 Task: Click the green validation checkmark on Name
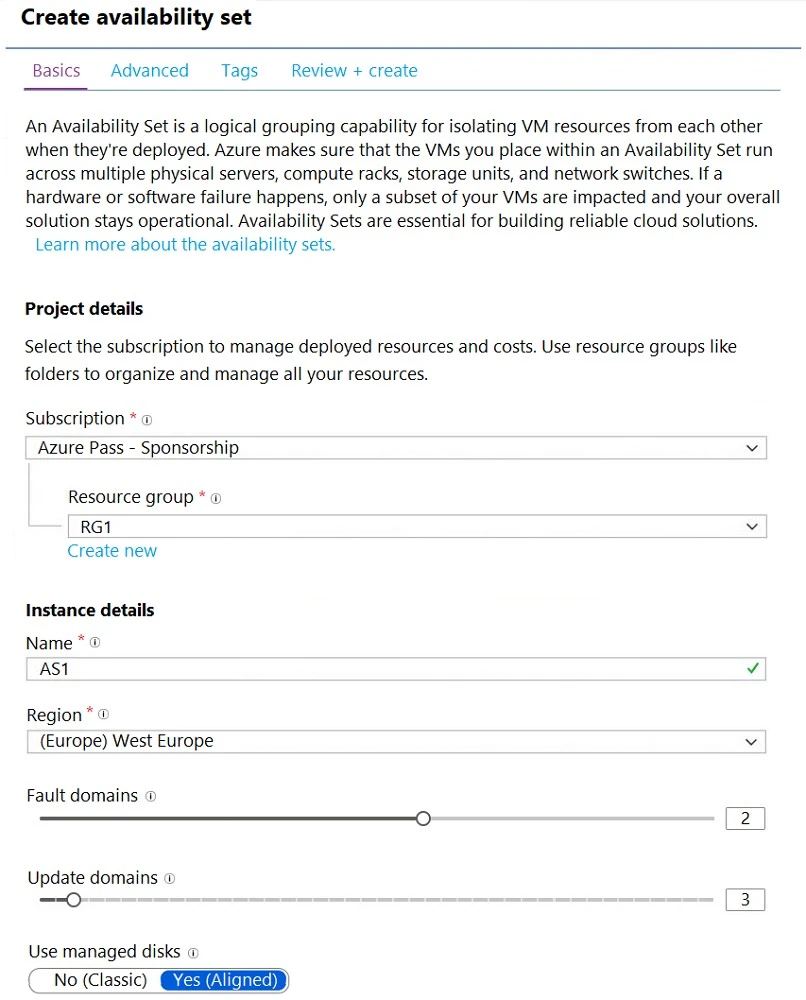pyautogui.click(x=751, y=668)
